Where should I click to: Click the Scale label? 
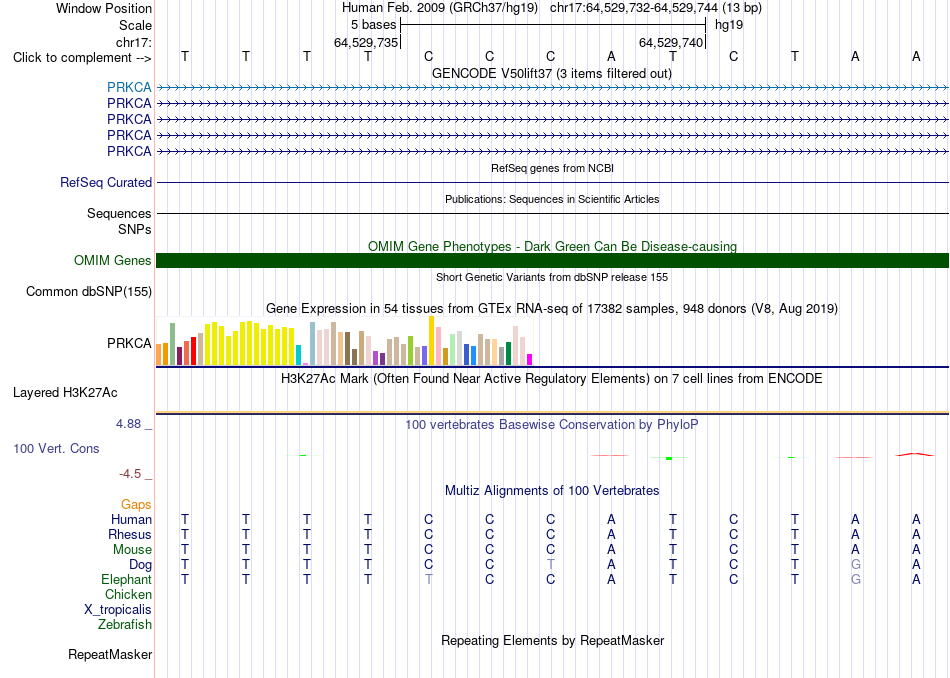[x=135, y=25]
